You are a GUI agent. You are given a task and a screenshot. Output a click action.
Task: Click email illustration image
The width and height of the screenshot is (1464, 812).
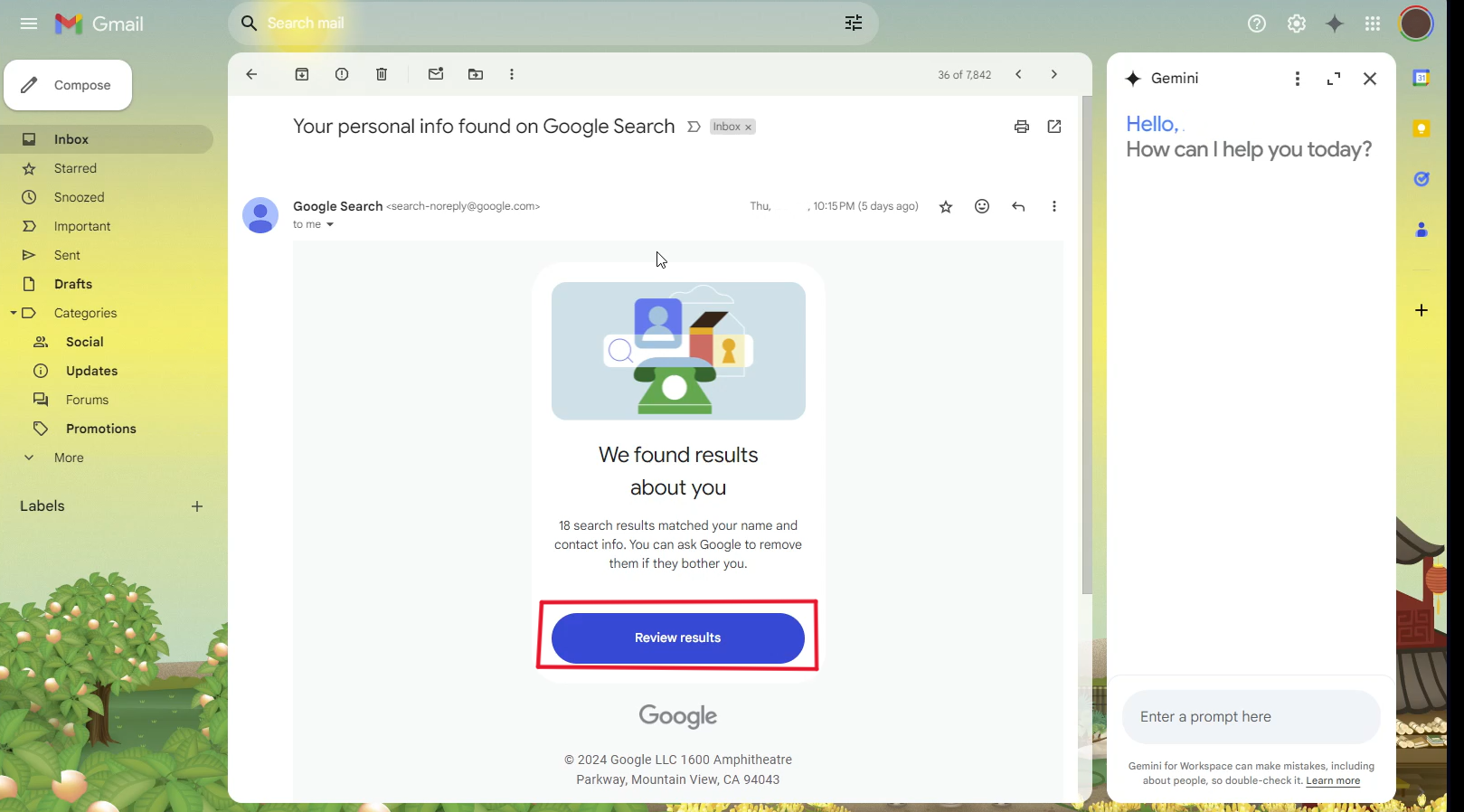click(x=678, y=351)
